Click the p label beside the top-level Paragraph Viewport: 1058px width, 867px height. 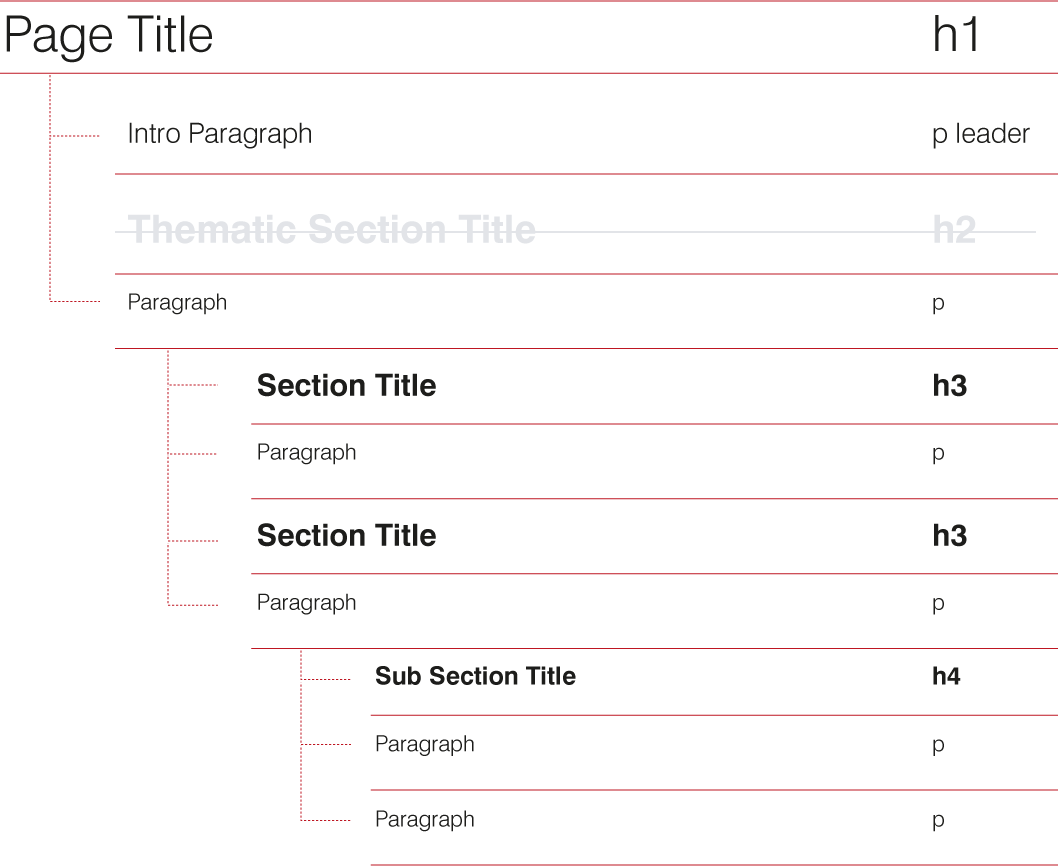(938, 303)
